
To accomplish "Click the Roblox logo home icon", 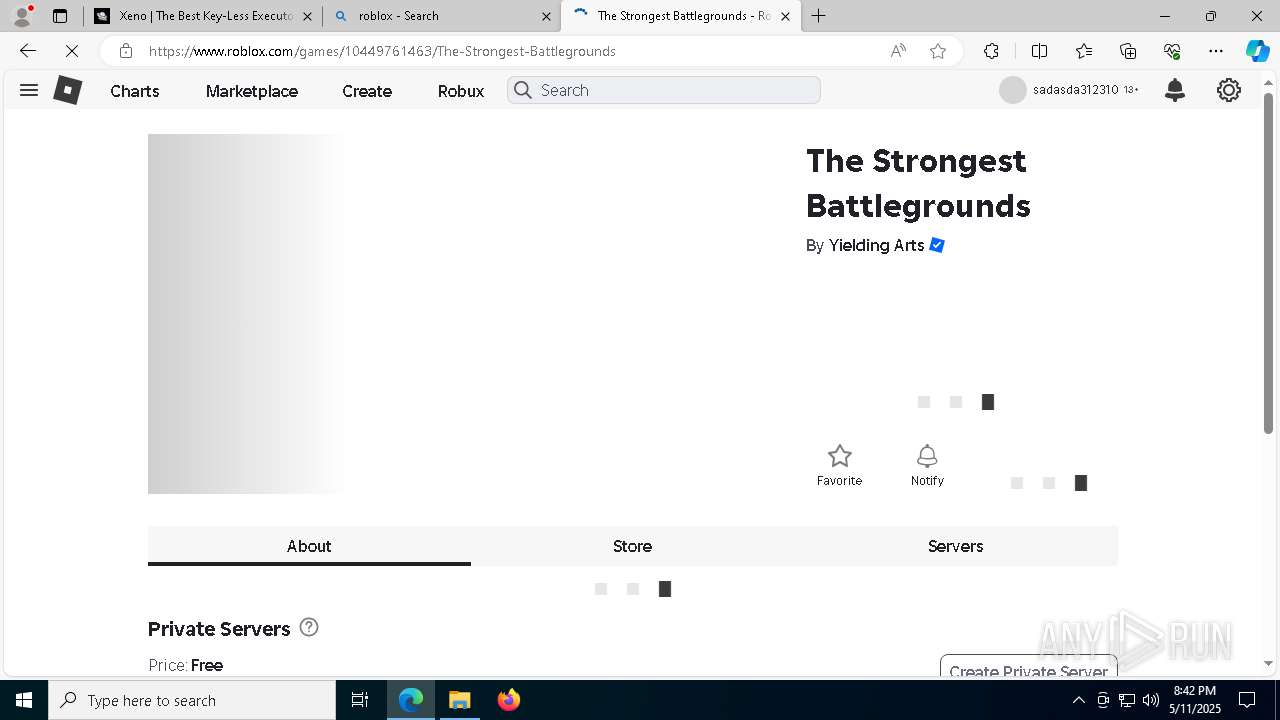I will 67,90.
